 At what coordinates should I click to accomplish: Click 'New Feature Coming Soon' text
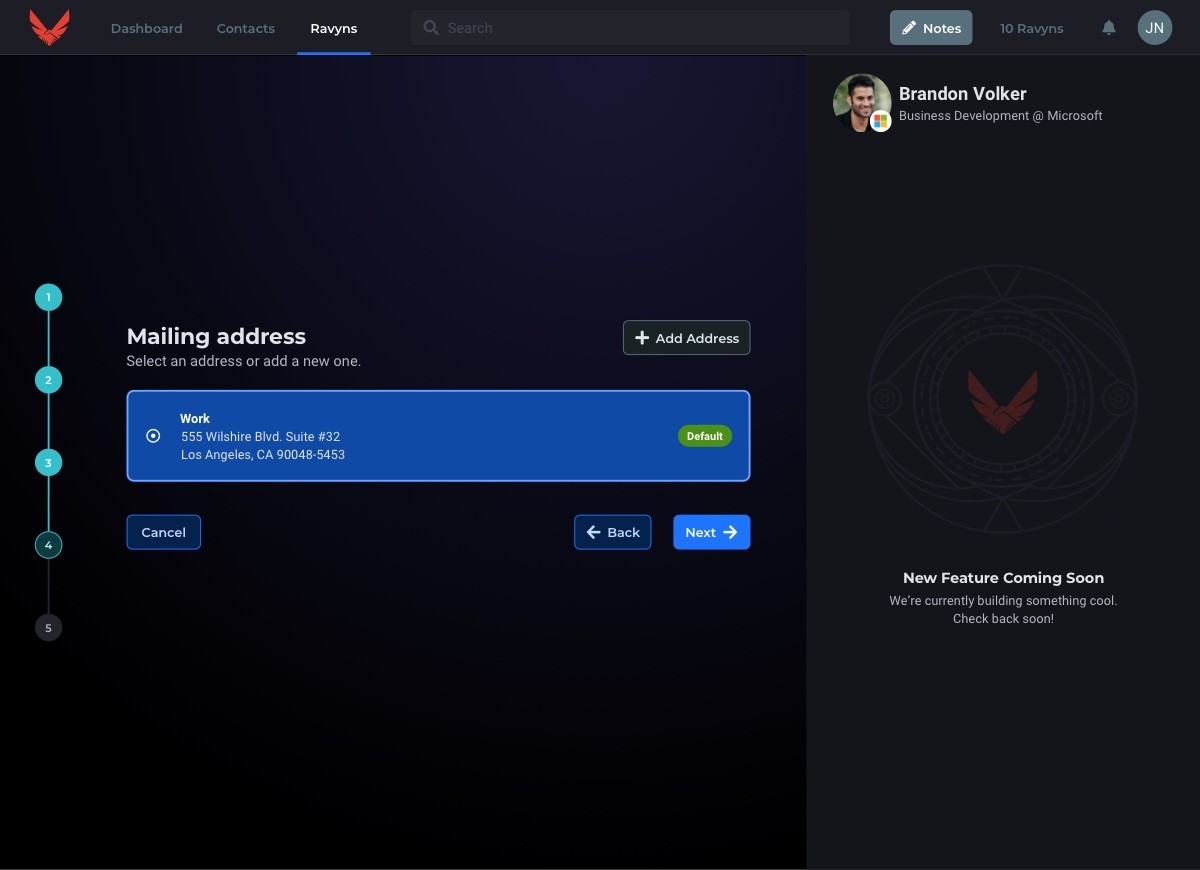pyautogui.click(x=1003, y=578)
